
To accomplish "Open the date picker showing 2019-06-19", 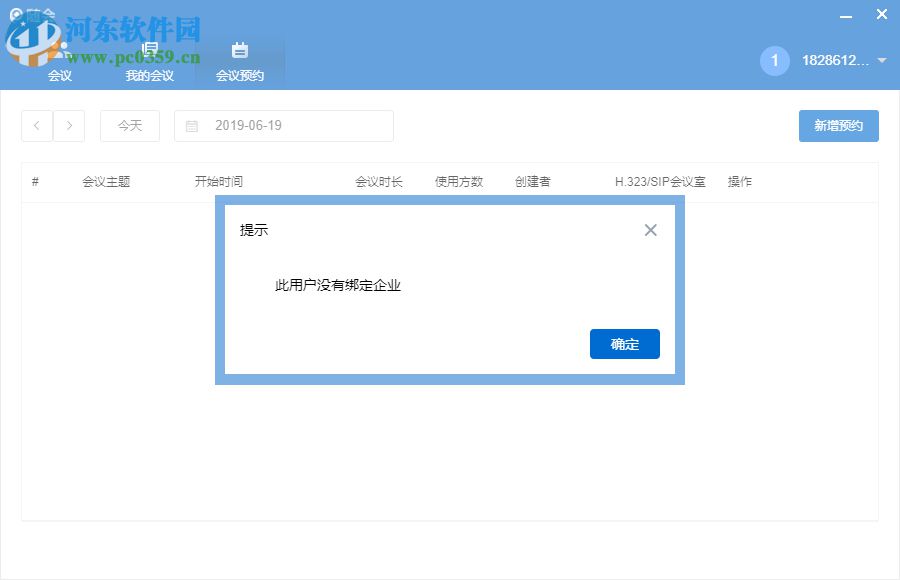I will [x=283, y=125].
